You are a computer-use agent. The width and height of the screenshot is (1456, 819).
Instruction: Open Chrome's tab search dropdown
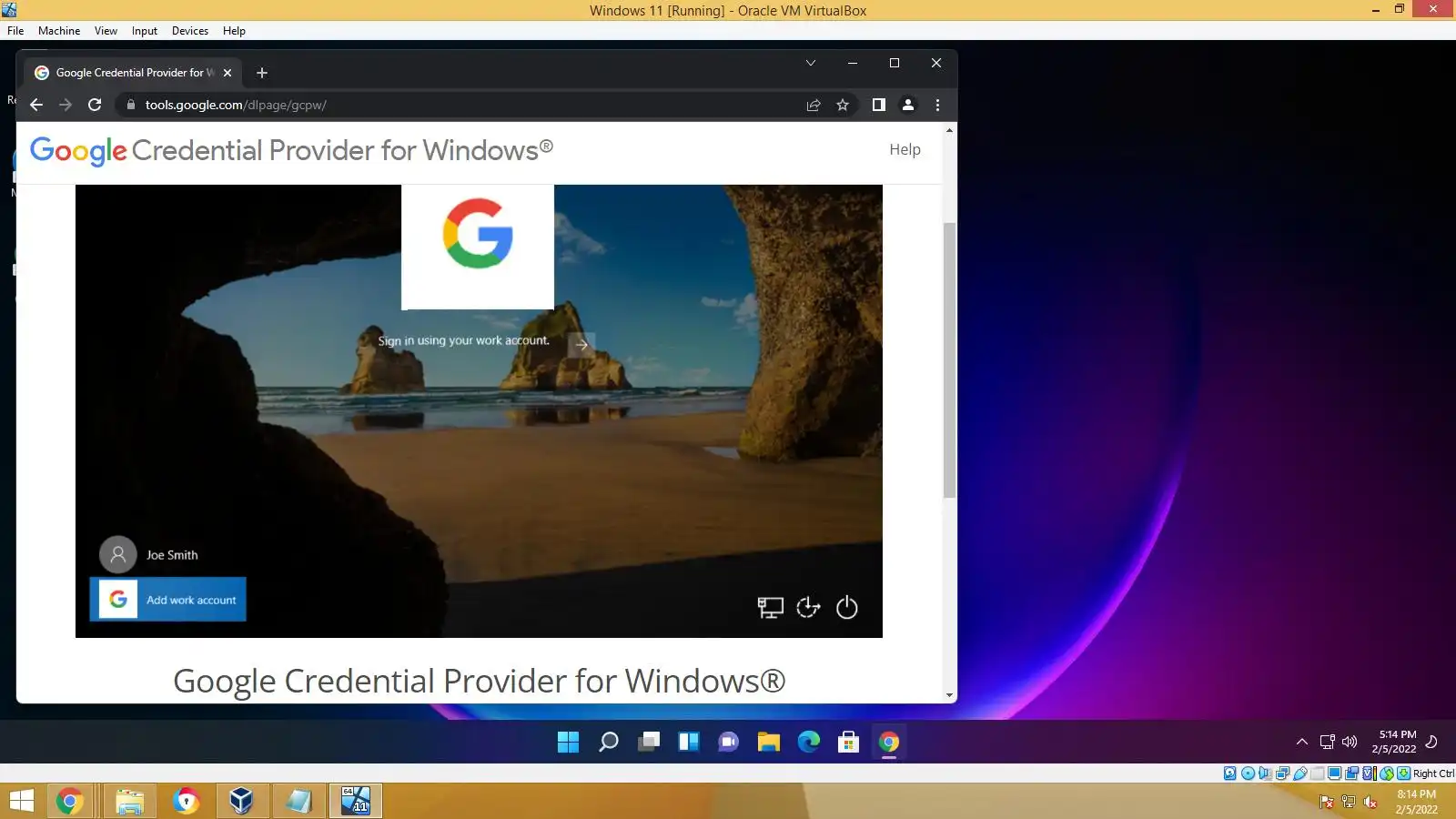click(x=810, y=63)
